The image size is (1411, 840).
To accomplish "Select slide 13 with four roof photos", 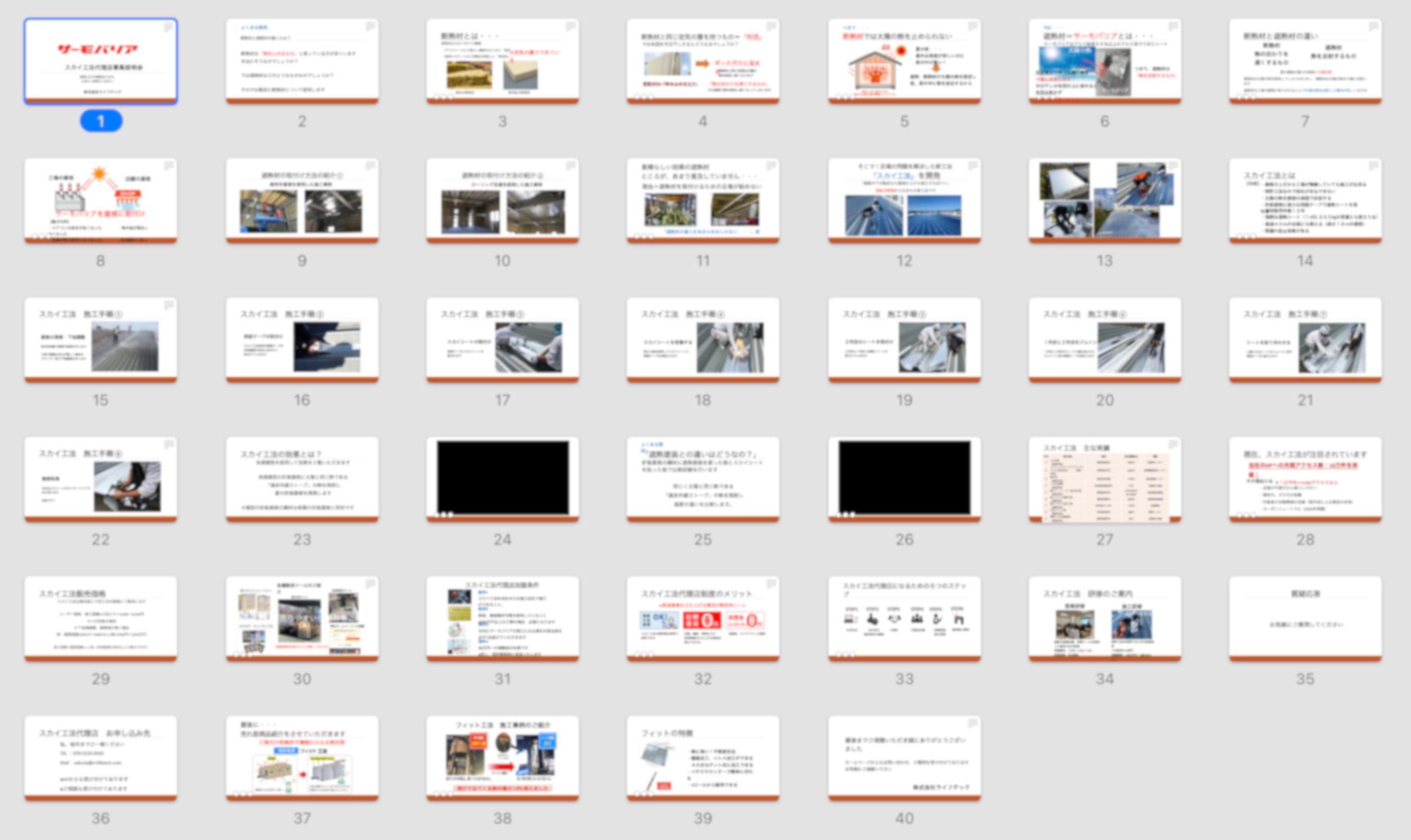I will pyautogui.click(x=1105, y=199).
